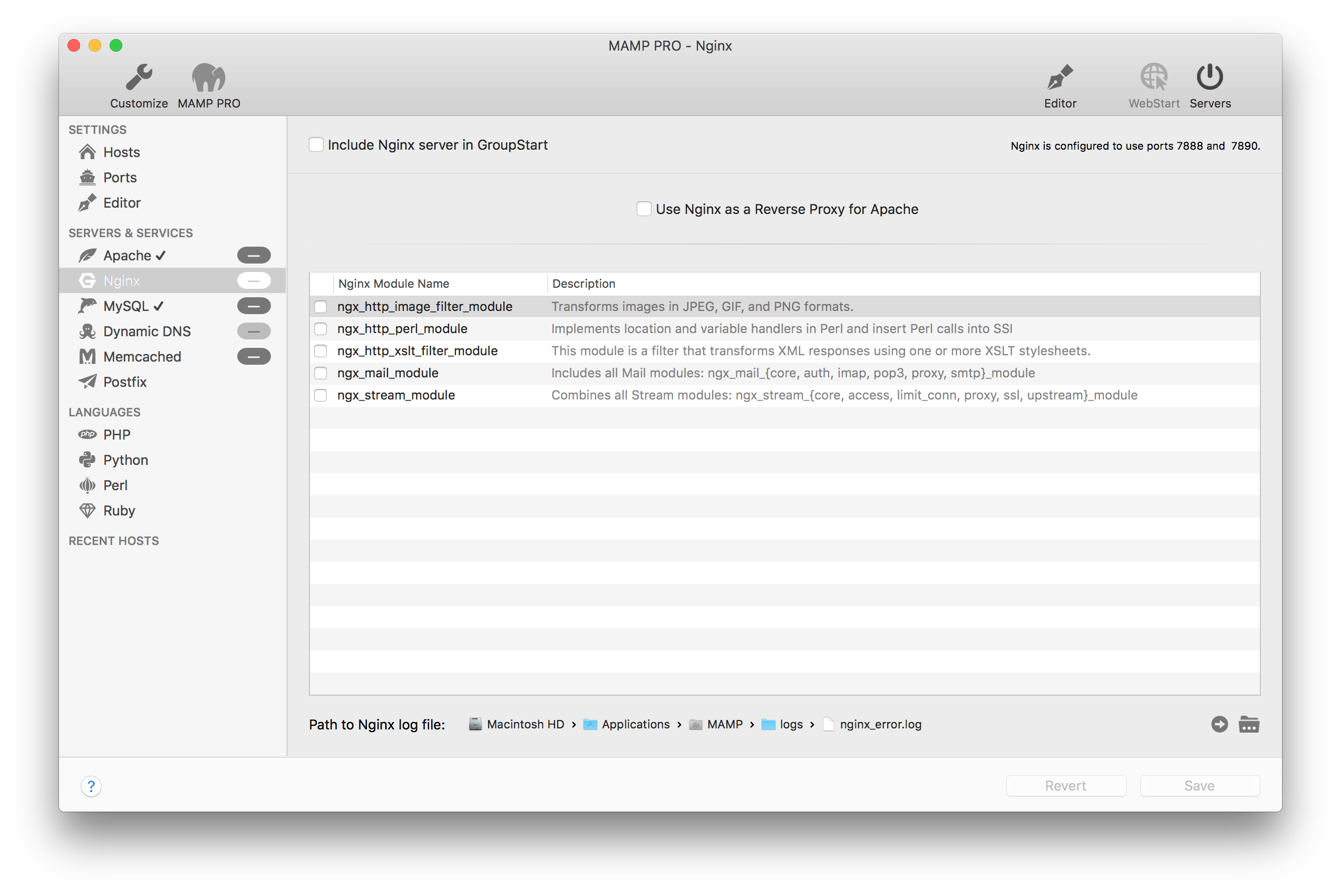Enable Use Nginx as Reverse Proxy
Screen dimensions: 1341x896
click(644, 209)
